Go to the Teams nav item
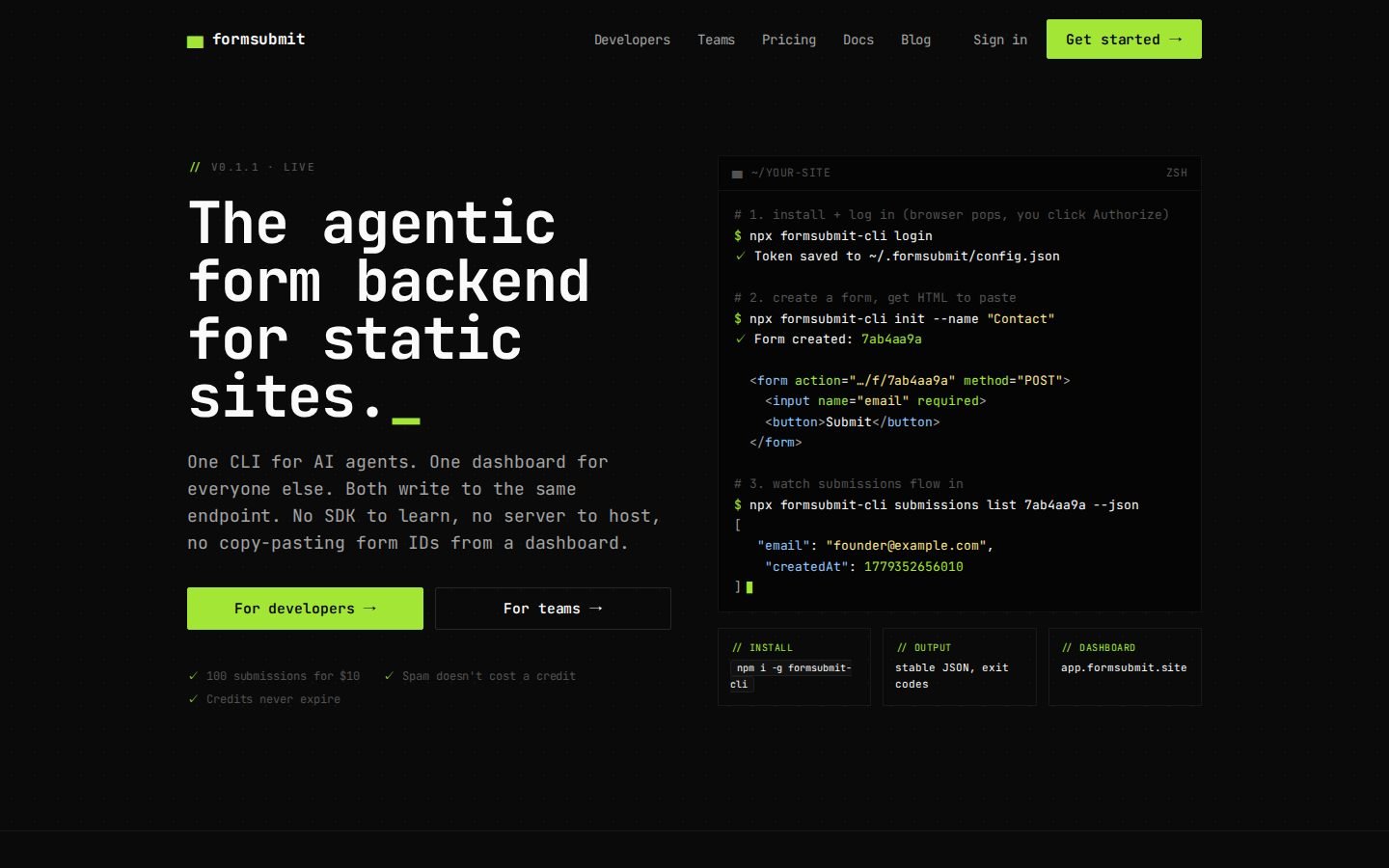This screenshot has width=1389, height=868. pyautogui.click(x=716, y=40)
